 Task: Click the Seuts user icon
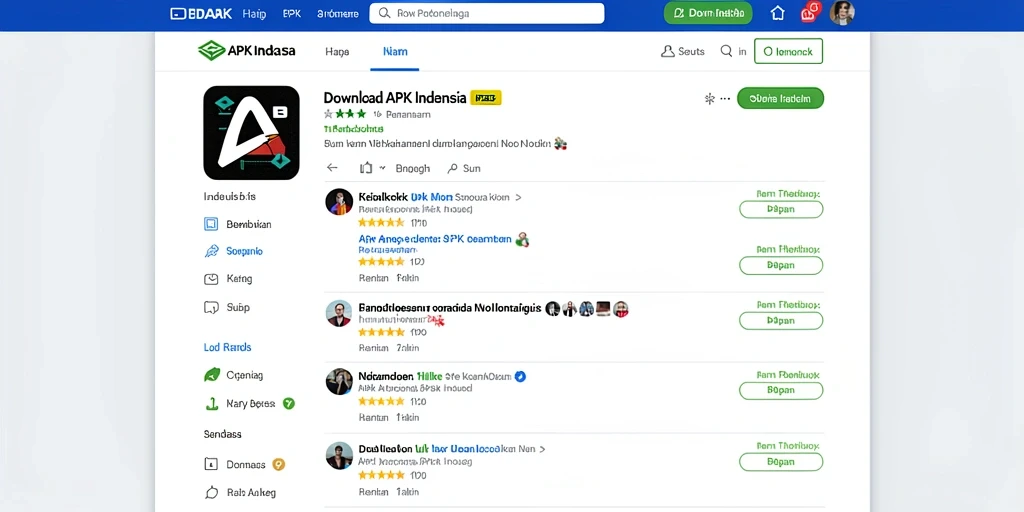click(667, 51)
